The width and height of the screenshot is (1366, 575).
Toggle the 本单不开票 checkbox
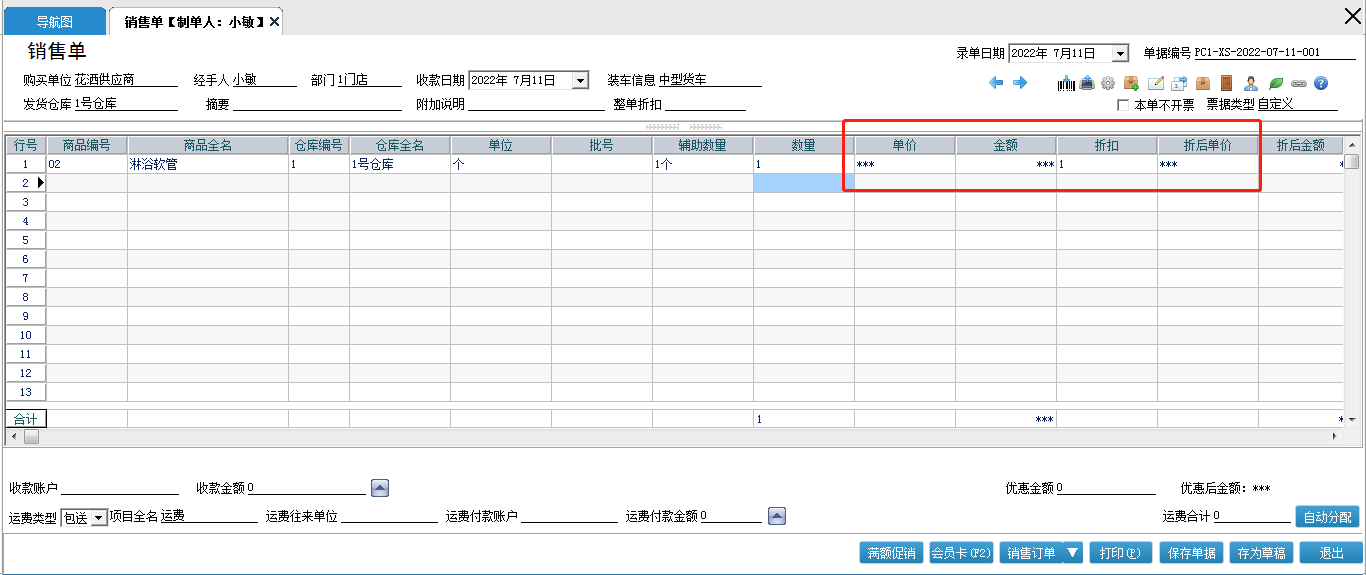(1122, 104)
